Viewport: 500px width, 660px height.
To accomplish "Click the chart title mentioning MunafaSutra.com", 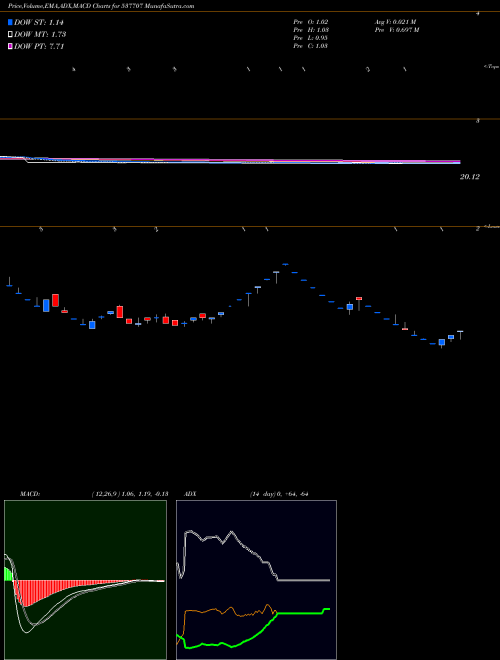I will [x=101, y=7].
